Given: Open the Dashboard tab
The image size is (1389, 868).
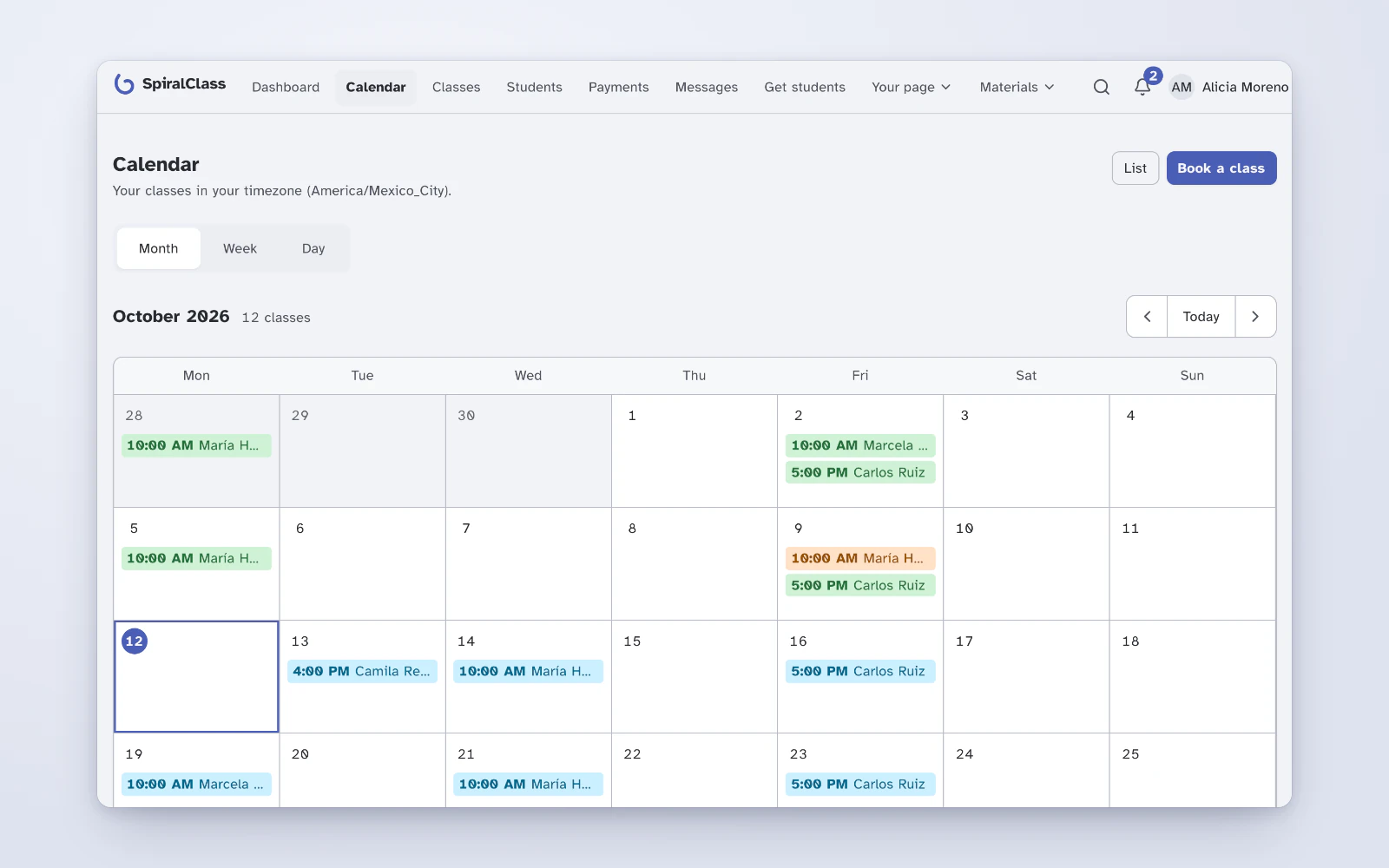Looking at the screenshot, I should pyautogui.click(x=286, y=87).
